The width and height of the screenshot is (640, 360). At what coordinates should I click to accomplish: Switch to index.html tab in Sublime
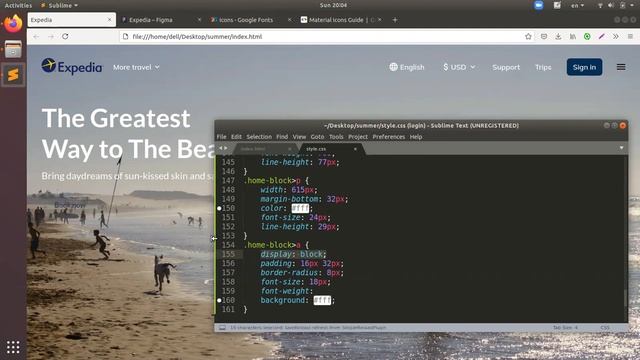[265, 149]
